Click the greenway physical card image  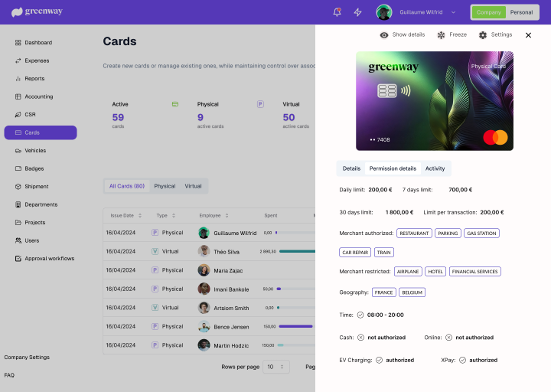point(435,101)
